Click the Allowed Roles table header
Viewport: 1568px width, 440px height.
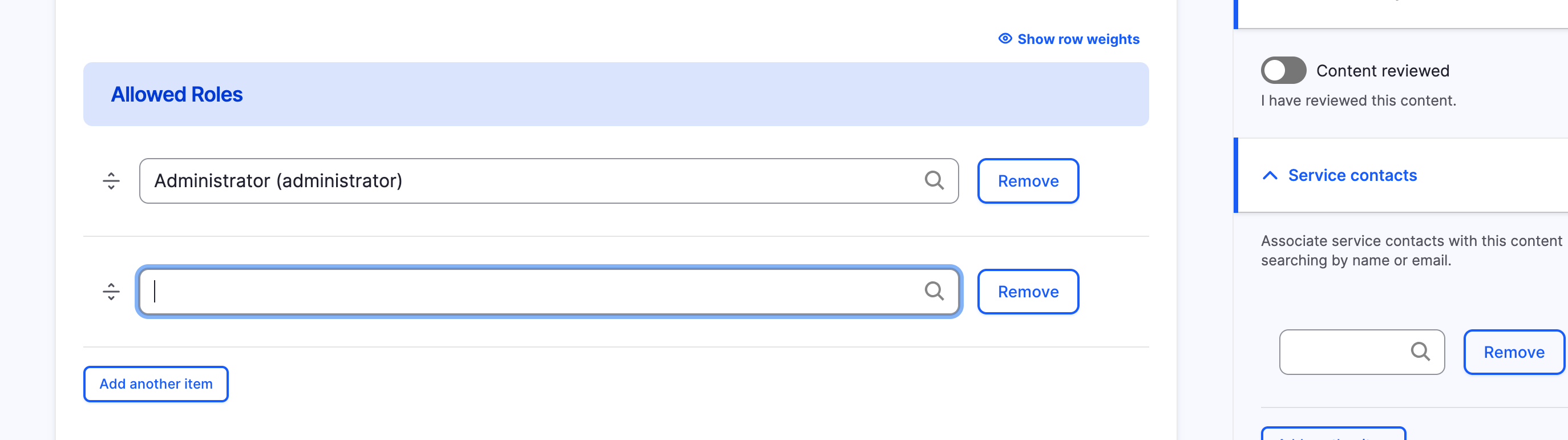pyautogui.click(x=176, y=94)
